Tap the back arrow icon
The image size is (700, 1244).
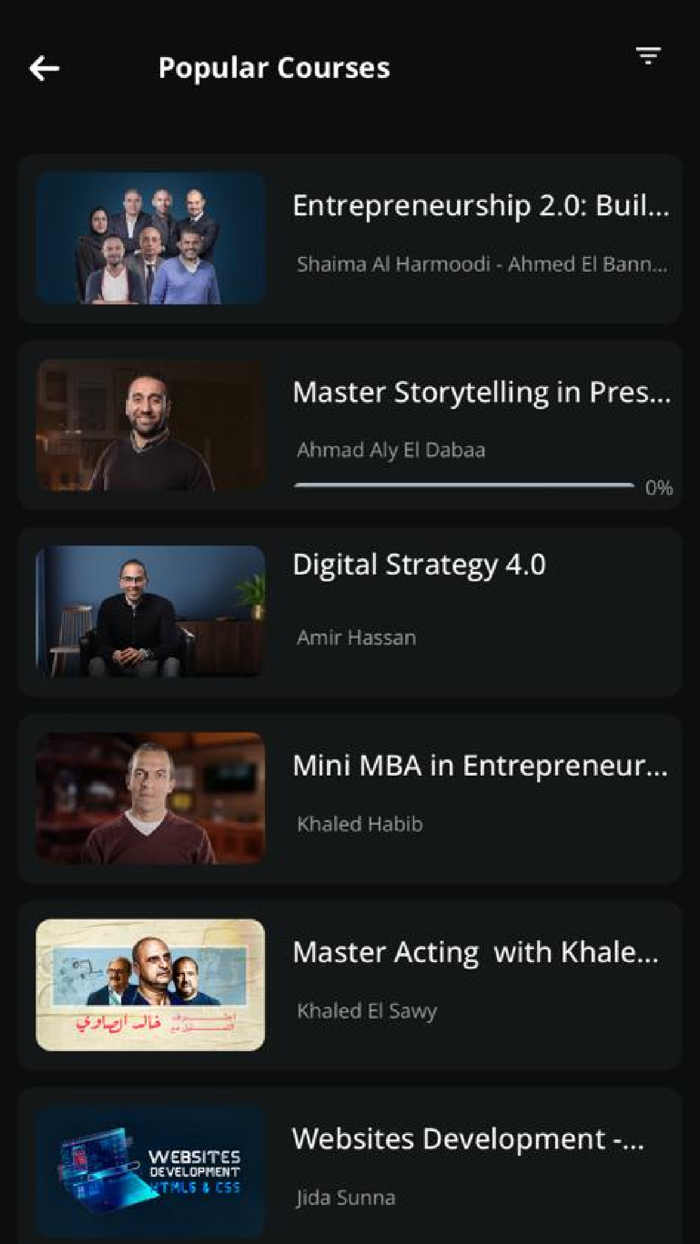click(x=44, y=68)
